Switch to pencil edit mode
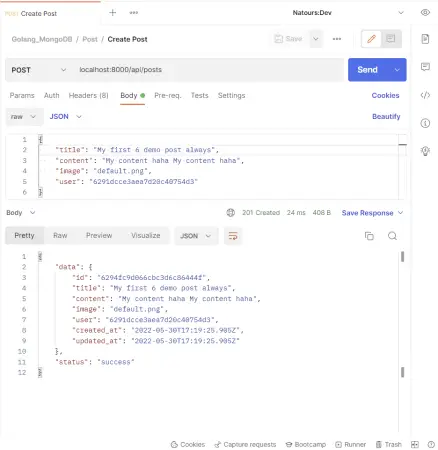This screenshot has width=438, height=450. point(371,39)
